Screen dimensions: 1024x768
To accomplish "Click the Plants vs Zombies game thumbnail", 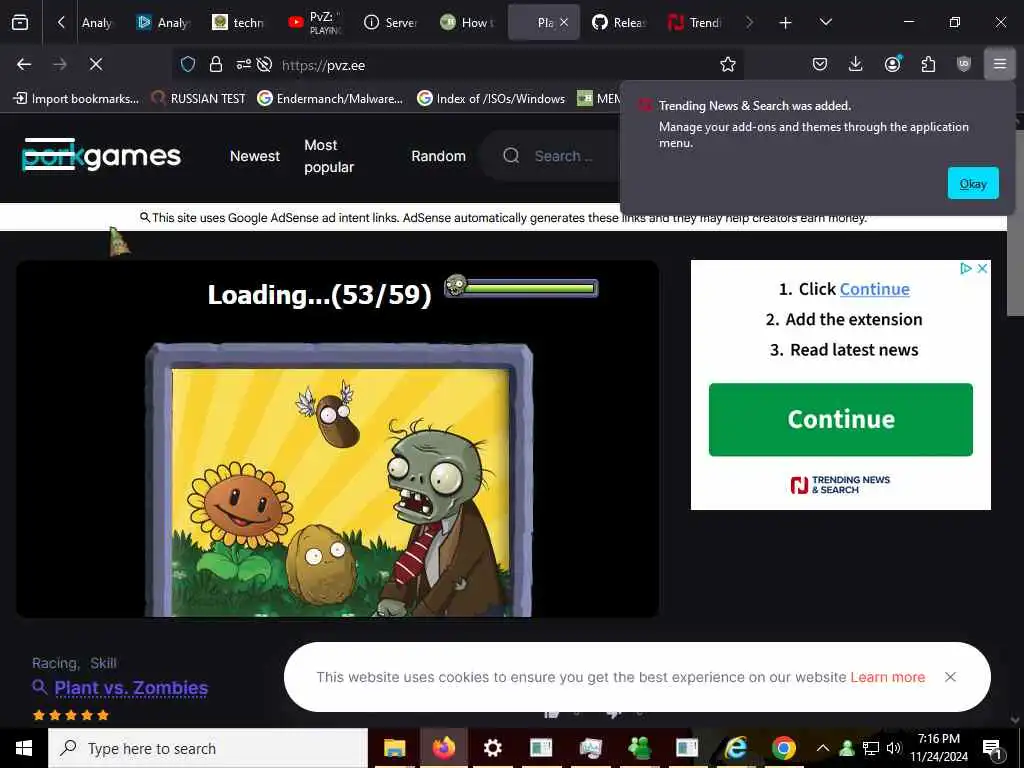I will point(339,479).
